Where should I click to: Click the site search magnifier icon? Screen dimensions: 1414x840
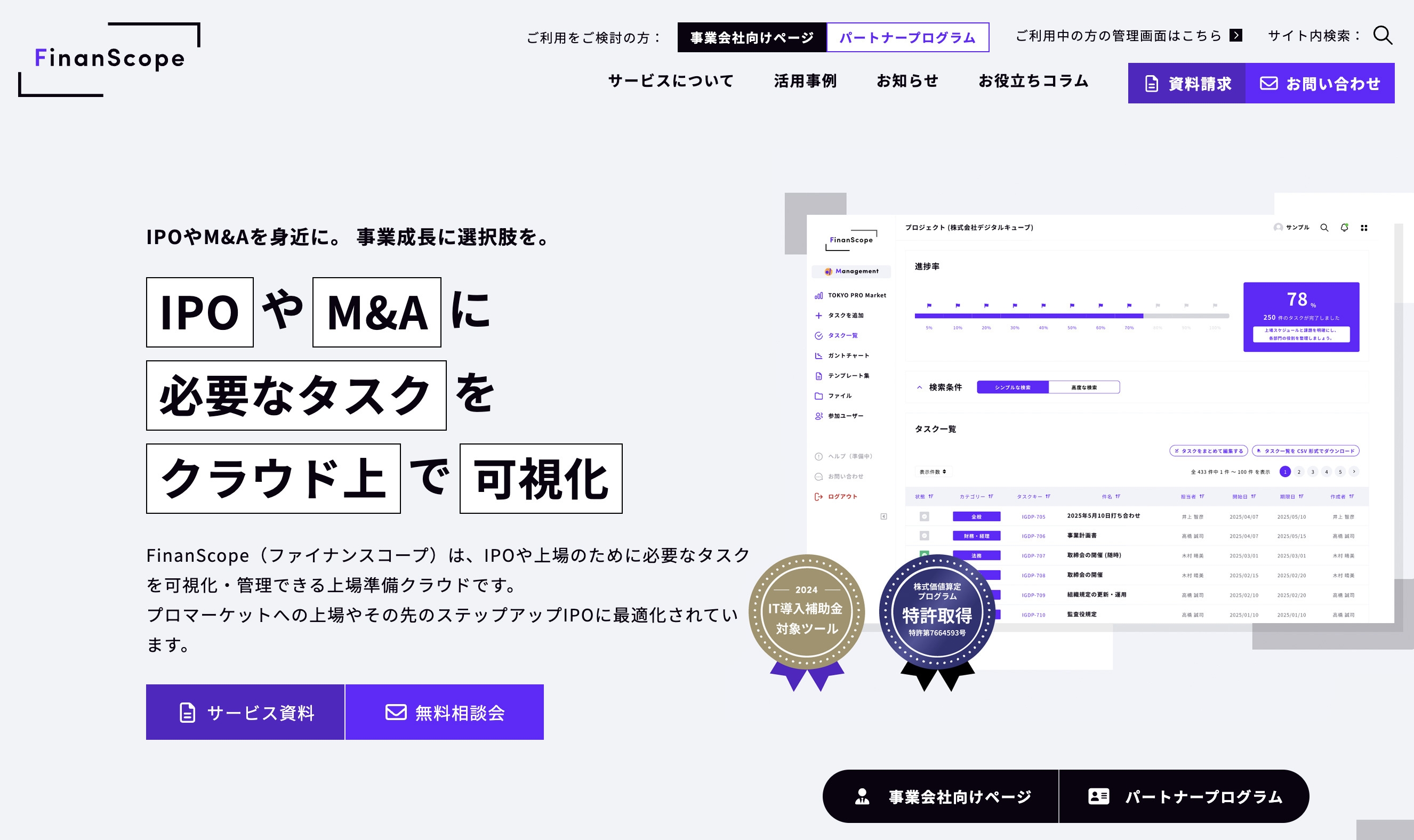(x=1383, y=36)
